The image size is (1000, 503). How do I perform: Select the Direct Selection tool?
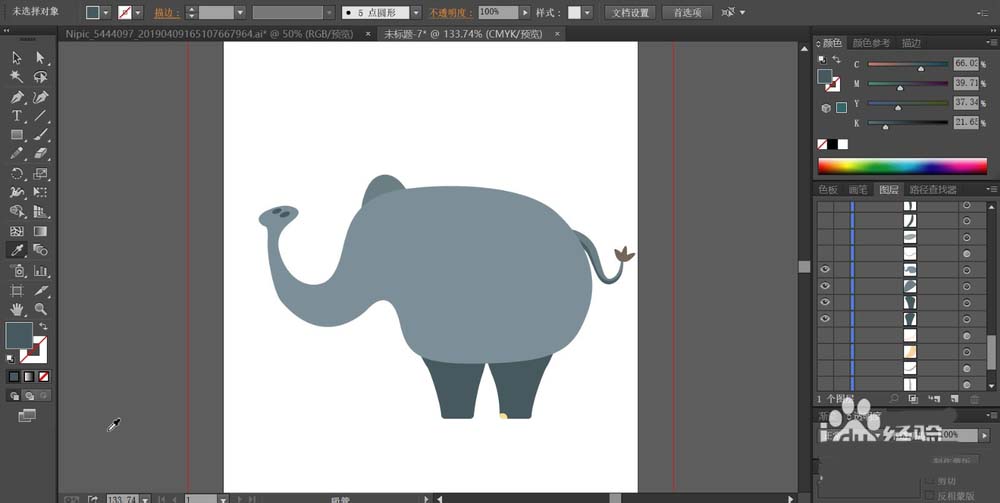coord(41,58)
